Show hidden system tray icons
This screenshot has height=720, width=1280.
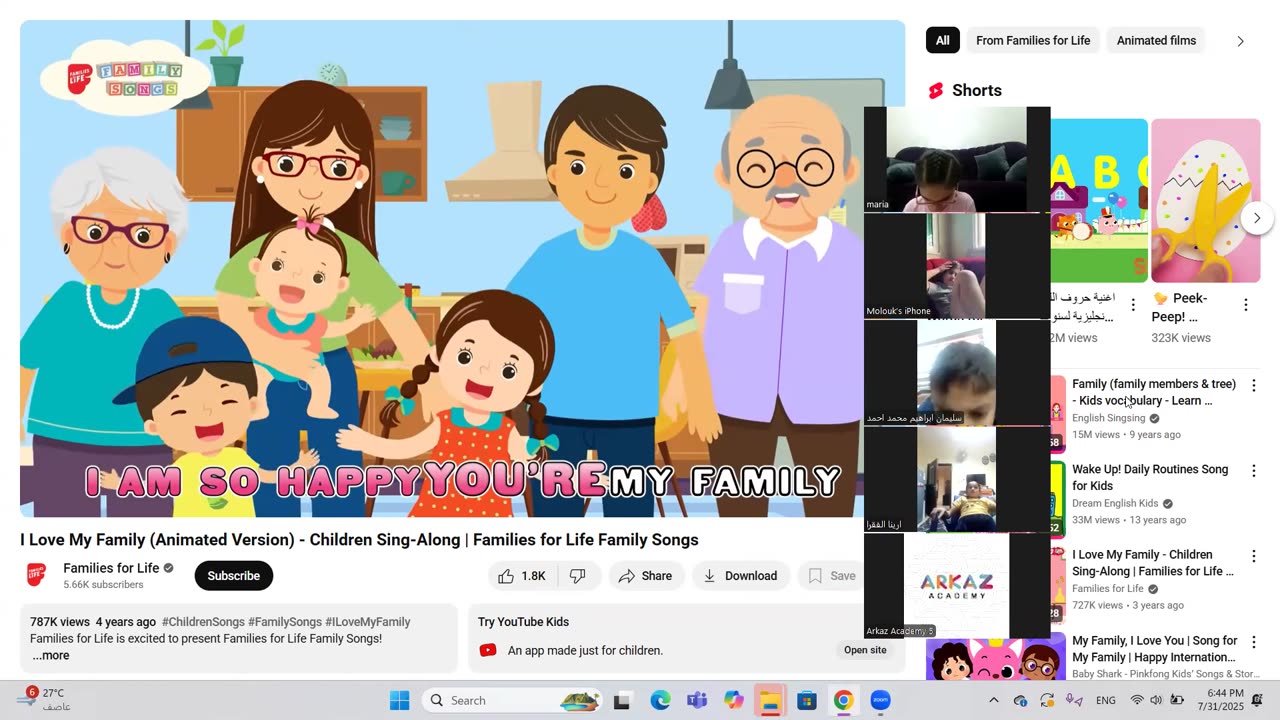click(x=993, y=700)
